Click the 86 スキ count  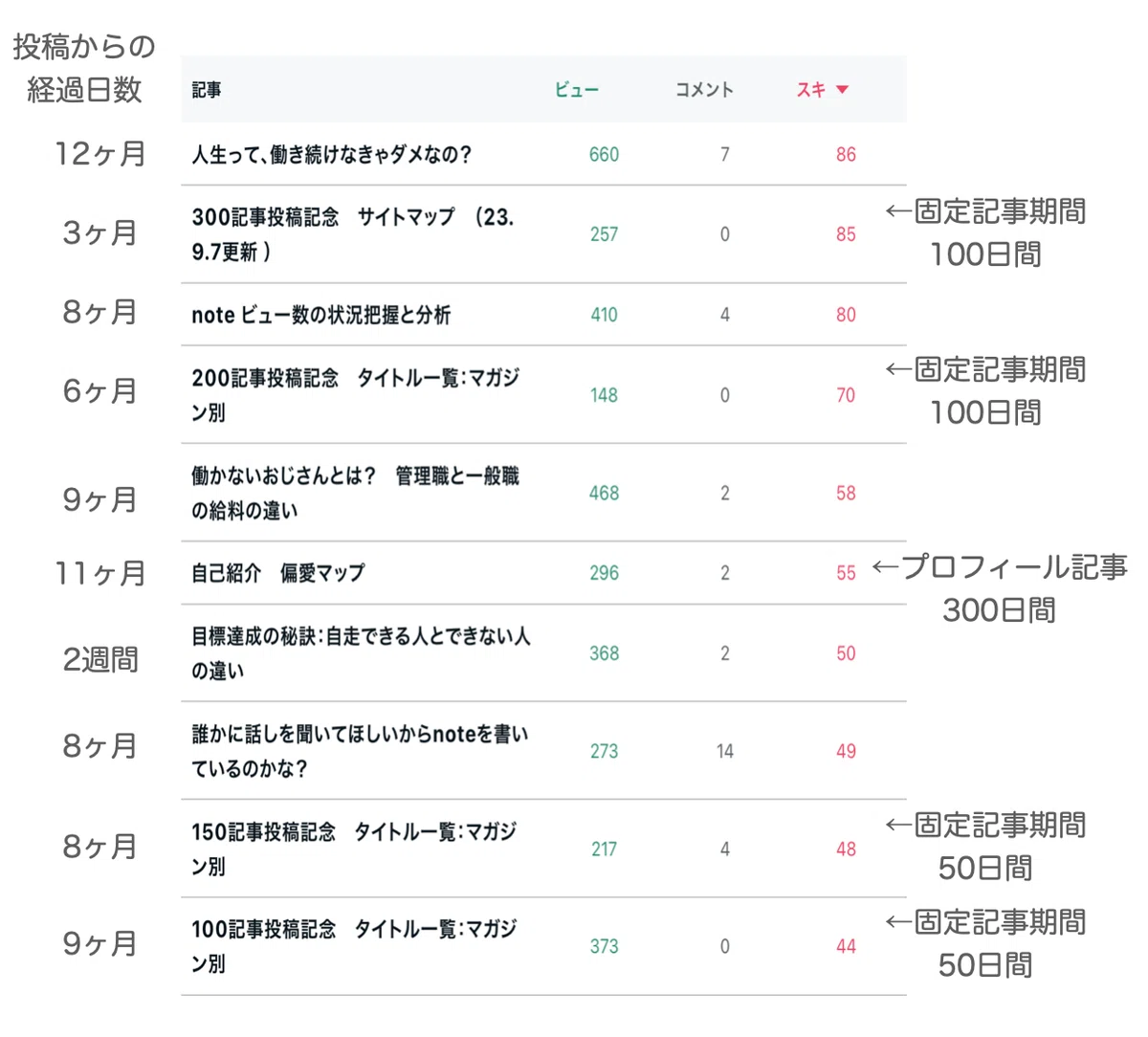coord(846,155)
